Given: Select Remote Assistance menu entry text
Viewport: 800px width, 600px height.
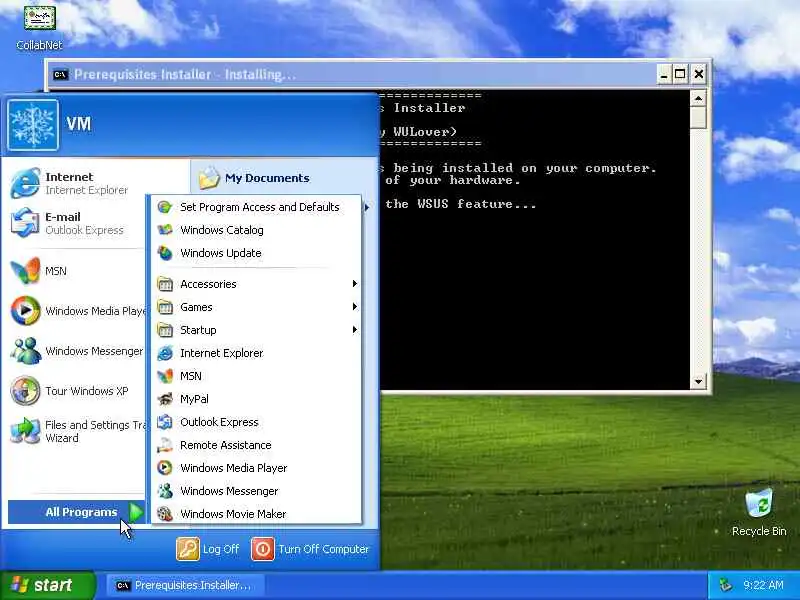Looking at the screenshot, I should pos(226,445).
